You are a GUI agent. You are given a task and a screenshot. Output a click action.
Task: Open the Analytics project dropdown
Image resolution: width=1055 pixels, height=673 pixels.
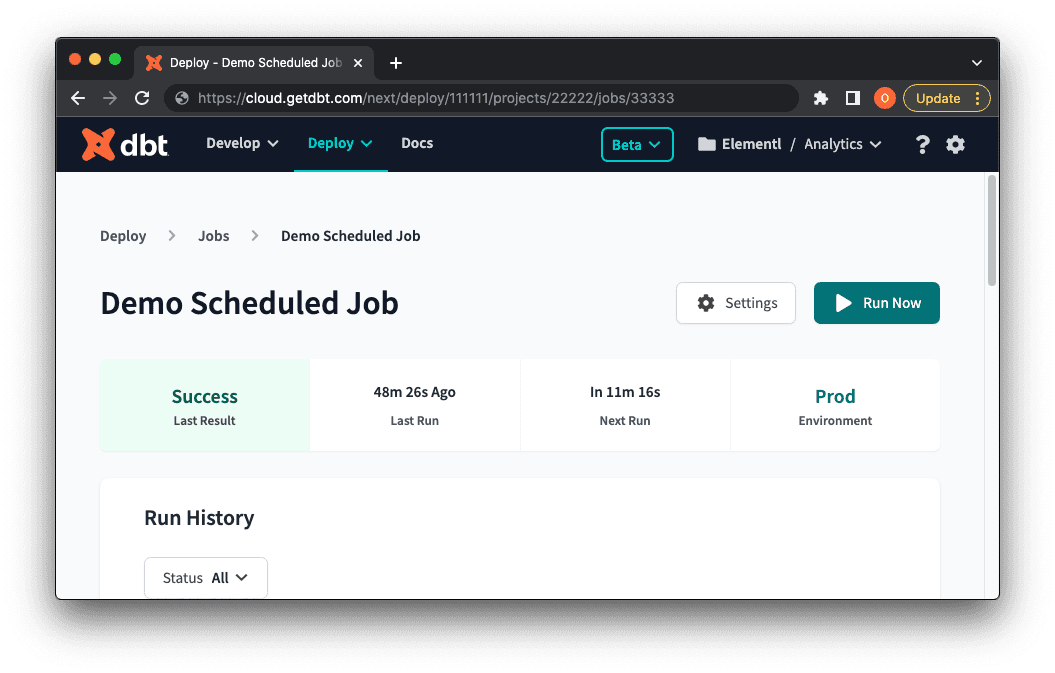tap(842, 143)
